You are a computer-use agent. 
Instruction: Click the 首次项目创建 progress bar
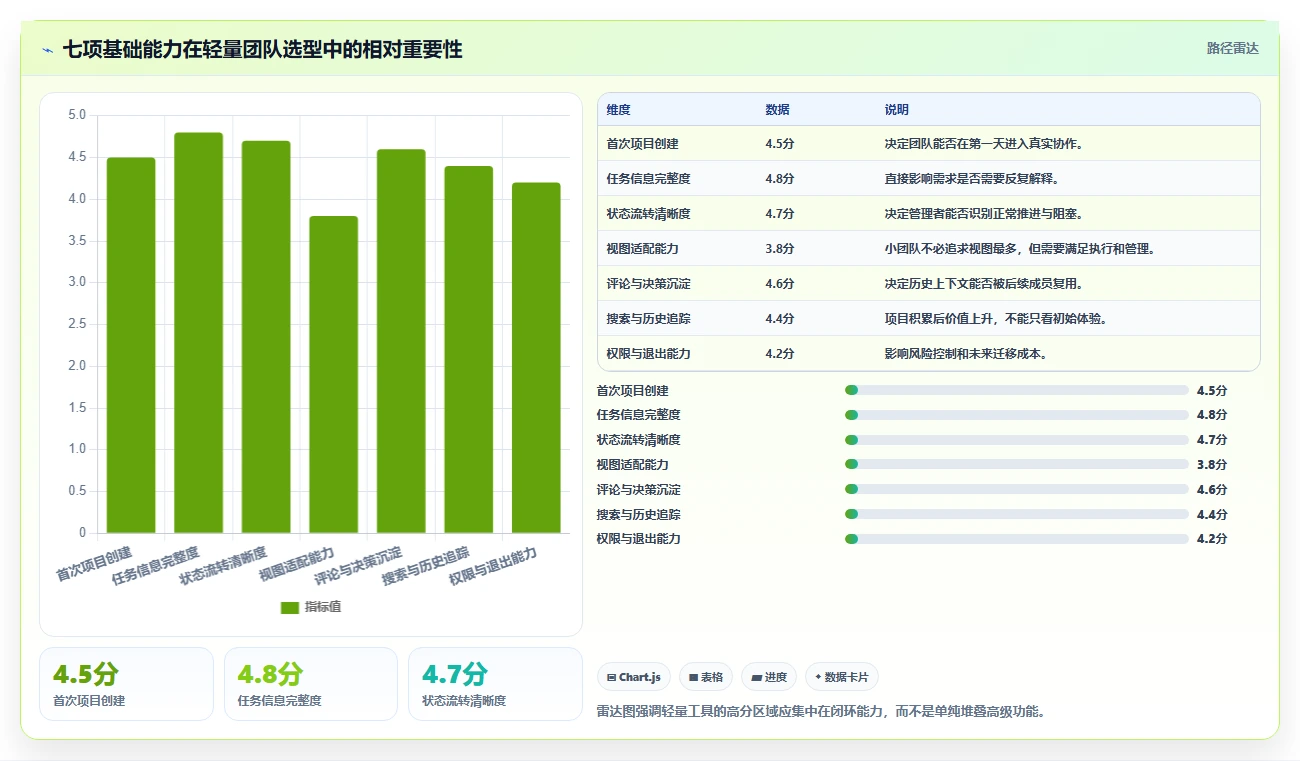pyautogui.click(x=1016, y=391)
